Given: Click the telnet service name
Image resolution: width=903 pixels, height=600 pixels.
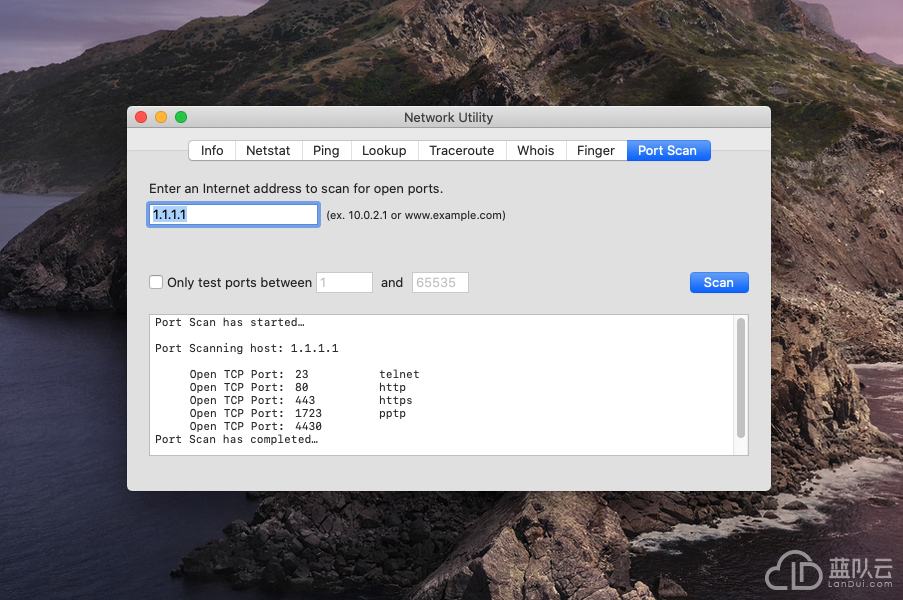Looking at the screenshot, I should pos(399,374).
